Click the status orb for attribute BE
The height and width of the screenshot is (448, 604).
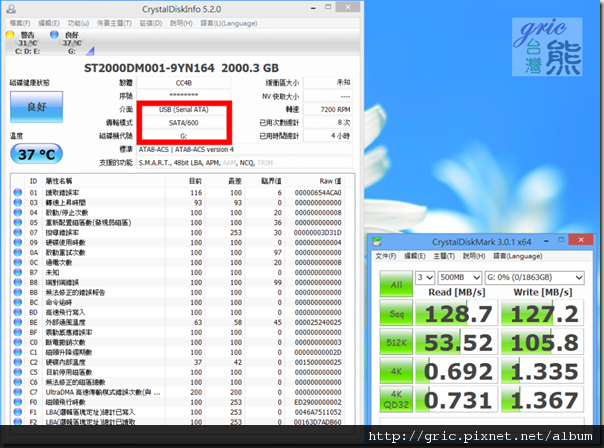pos(18,322)
